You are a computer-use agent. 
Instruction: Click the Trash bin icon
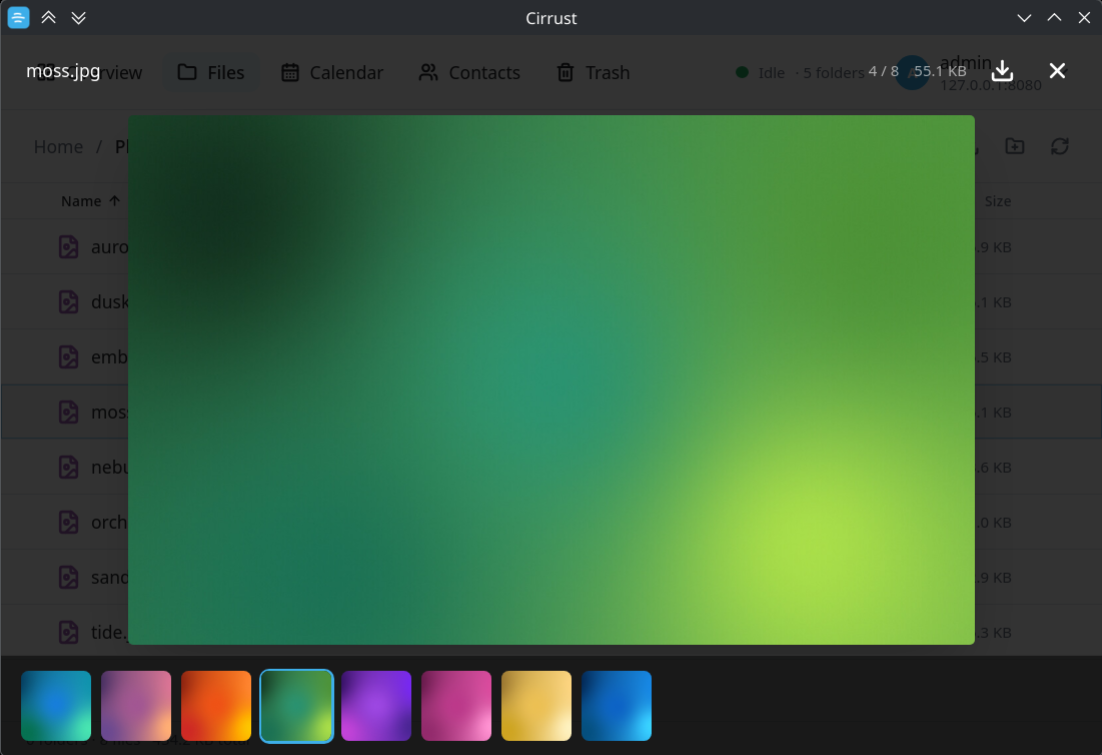(566, 72)
